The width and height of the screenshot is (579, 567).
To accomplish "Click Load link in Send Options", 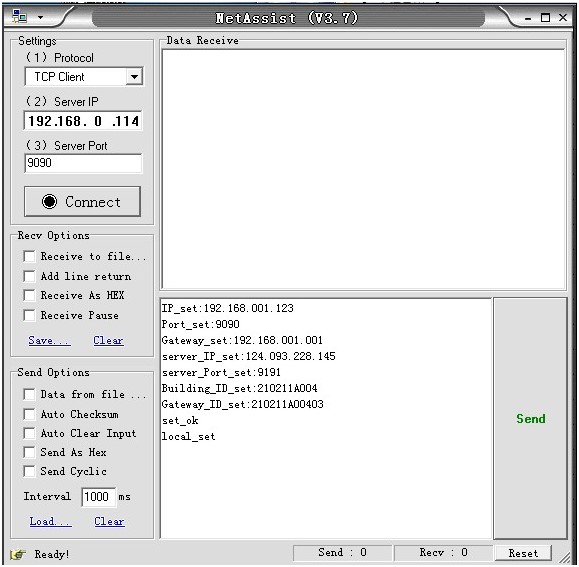I will 51,521.
